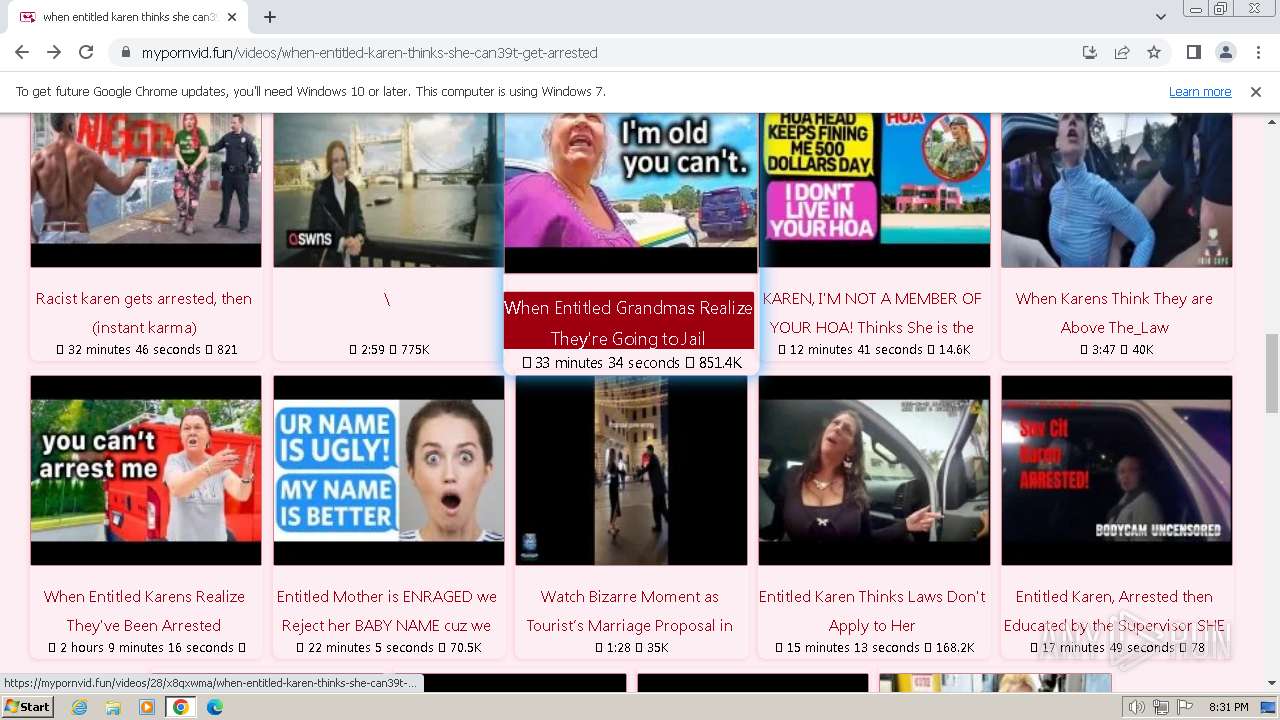Open the SWNS Tower Bridge thumbnail
This screenshot has width=1280, height=720.
389,190
